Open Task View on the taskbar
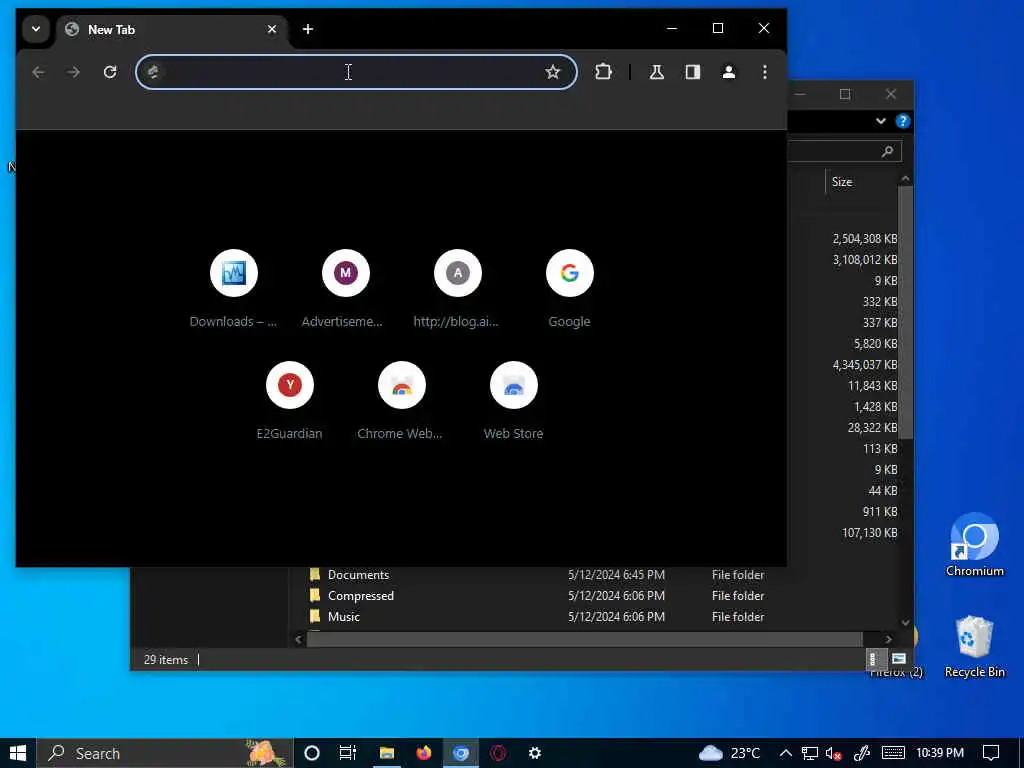Screen dimensions: 1024x768 pos(348,753)
